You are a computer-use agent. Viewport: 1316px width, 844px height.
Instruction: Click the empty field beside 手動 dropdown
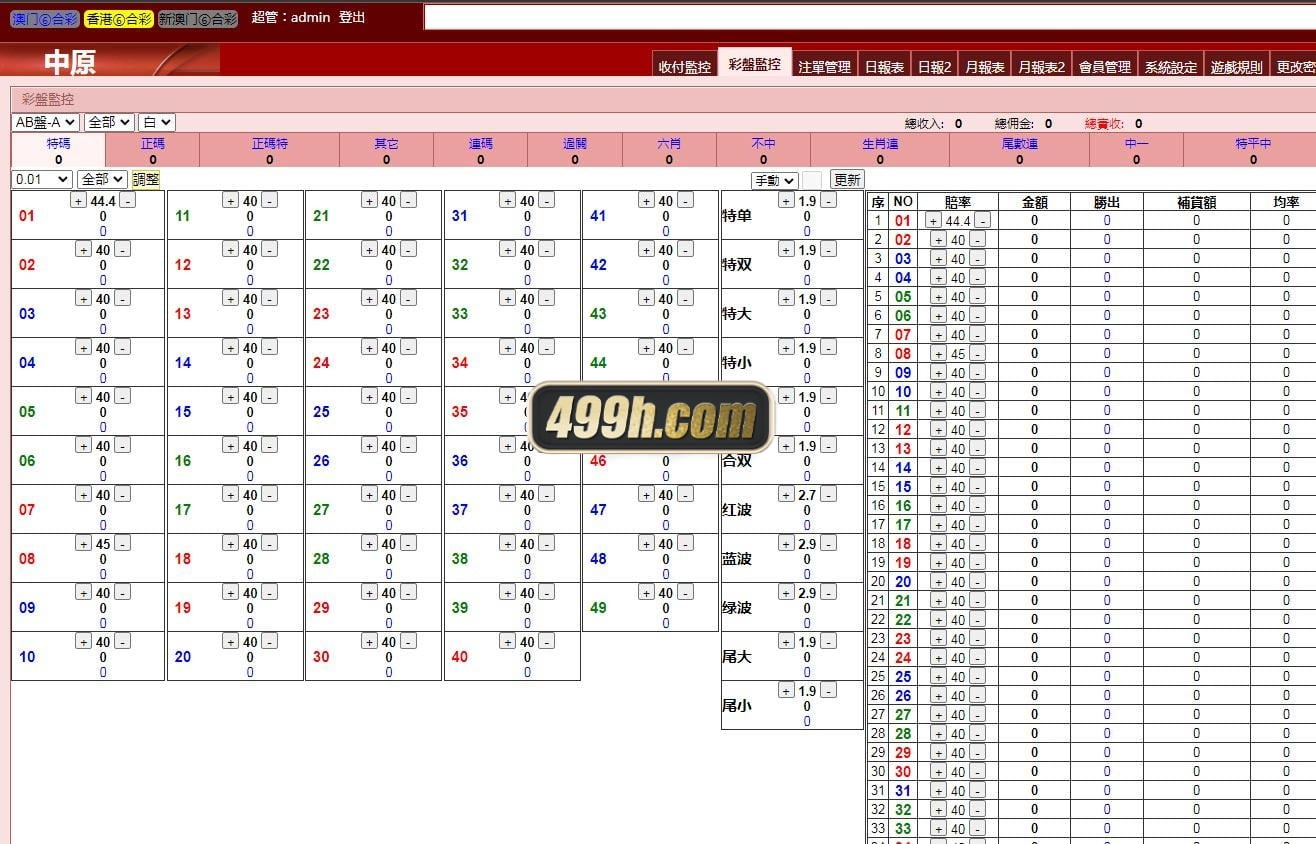coord(812,180)
